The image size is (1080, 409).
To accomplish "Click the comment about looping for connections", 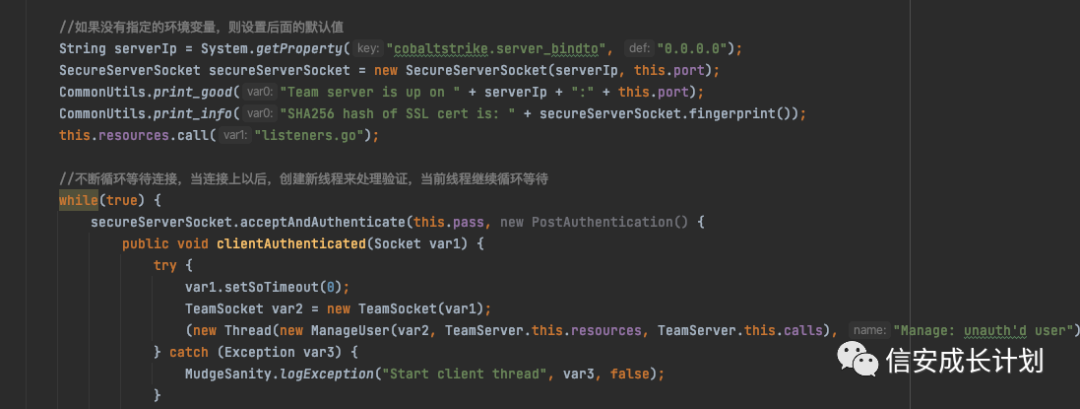I will [x=303, y=179].
